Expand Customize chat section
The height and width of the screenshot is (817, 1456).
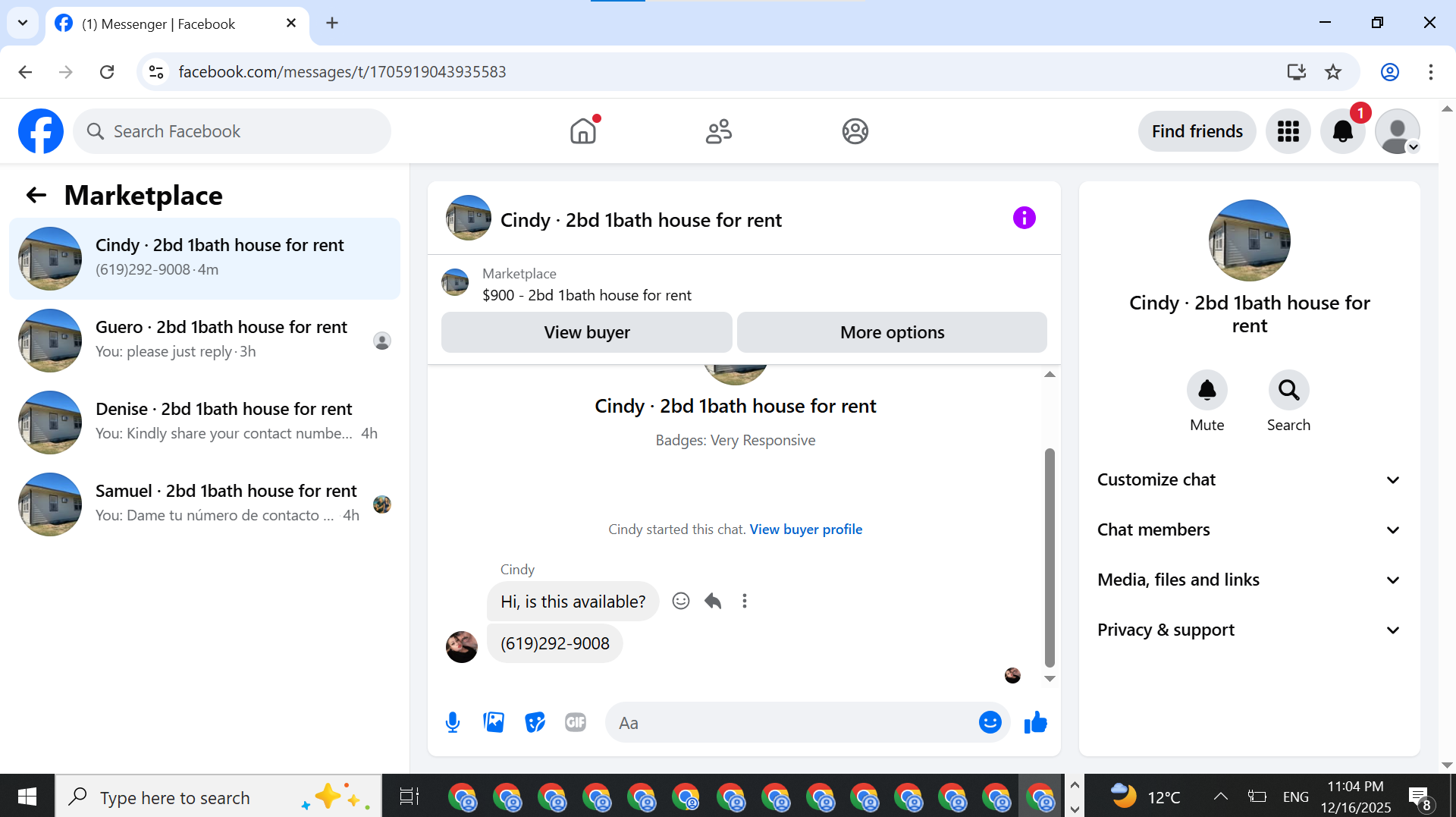click(1249, 479)
